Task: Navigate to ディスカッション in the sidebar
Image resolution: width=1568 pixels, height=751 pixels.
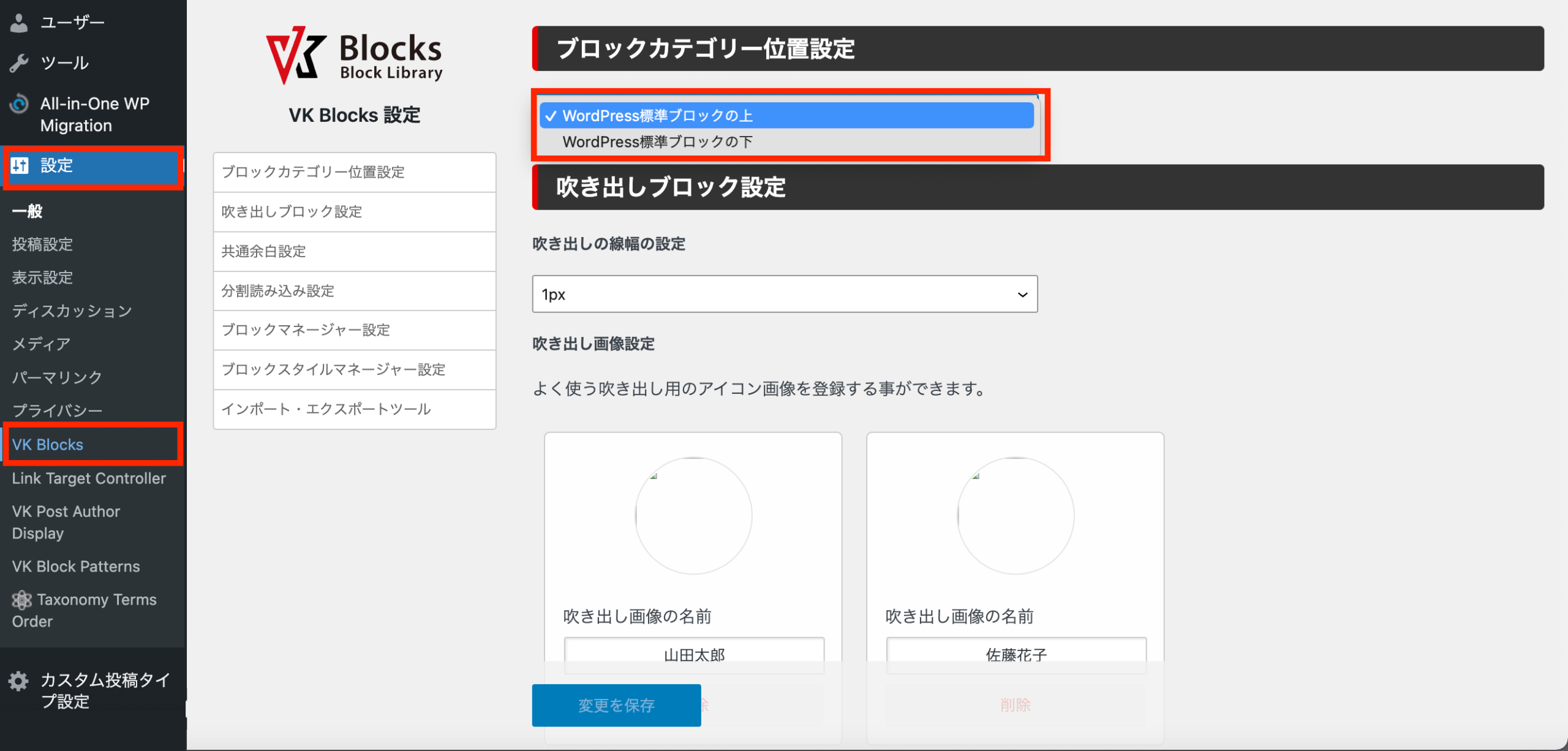Action: (71, 311)
